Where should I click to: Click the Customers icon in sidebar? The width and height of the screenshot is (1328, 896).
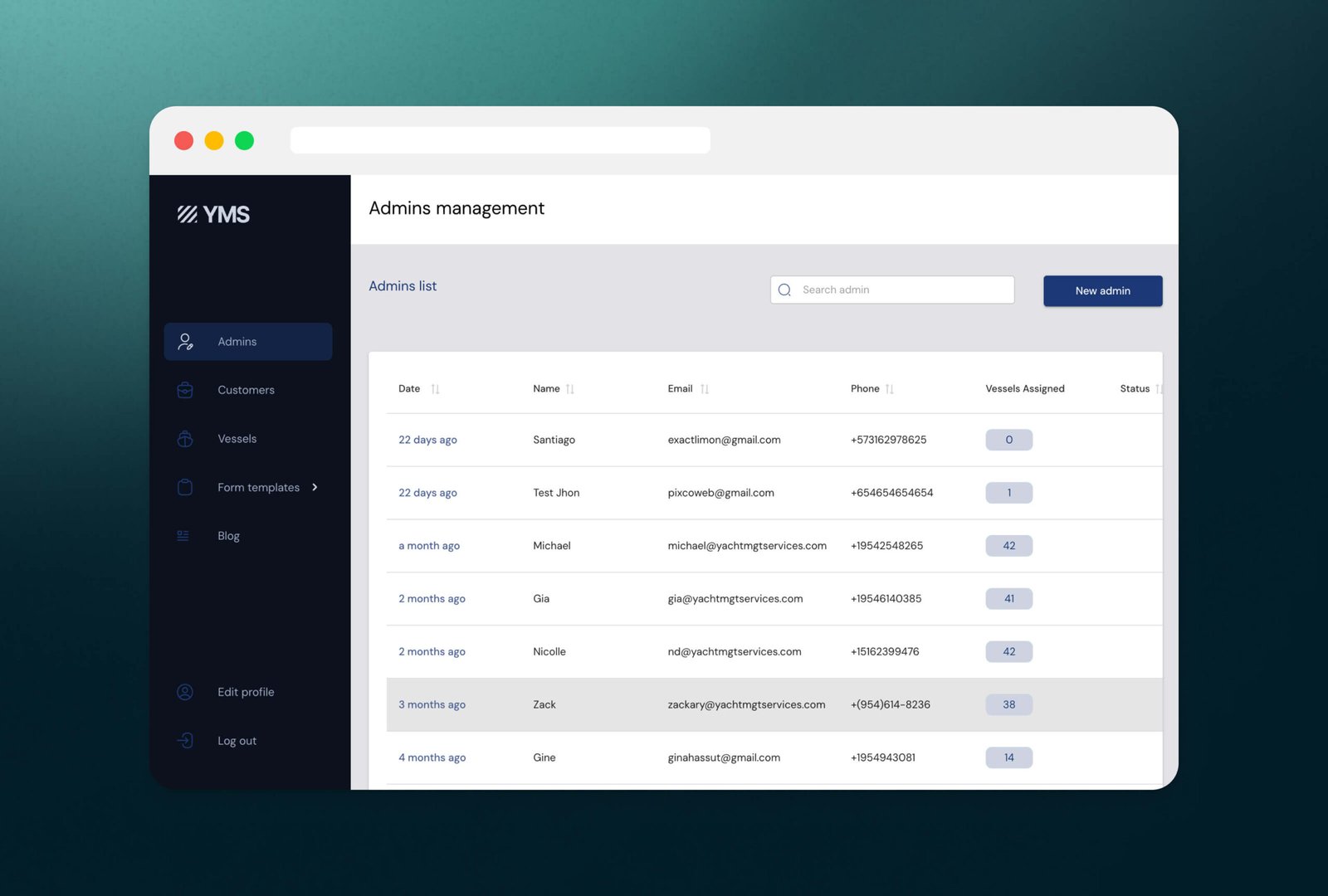(x=185, y=390)
